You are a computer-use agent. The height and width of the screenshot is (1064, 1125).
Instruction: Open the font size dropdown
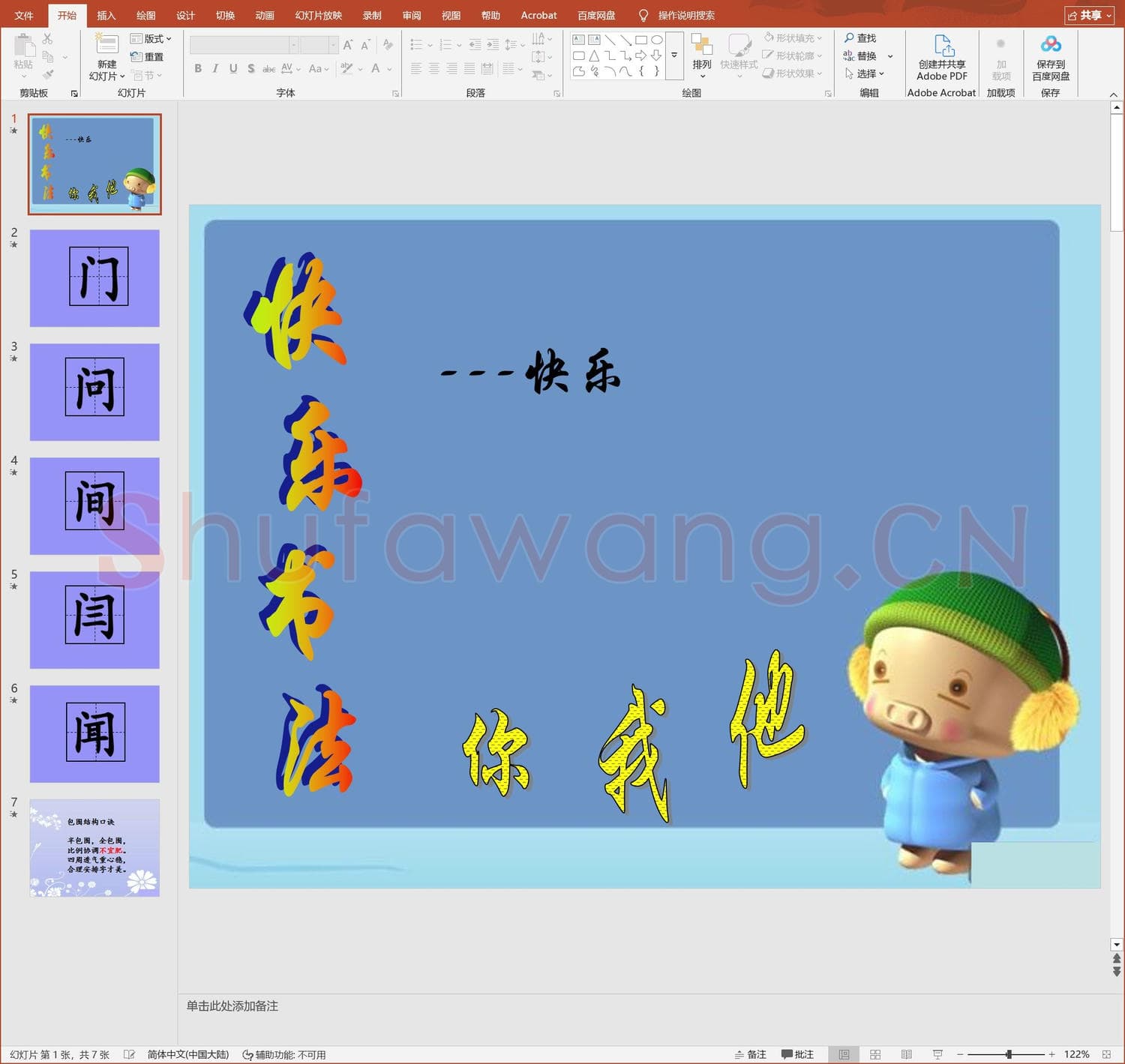click(333, 46)
